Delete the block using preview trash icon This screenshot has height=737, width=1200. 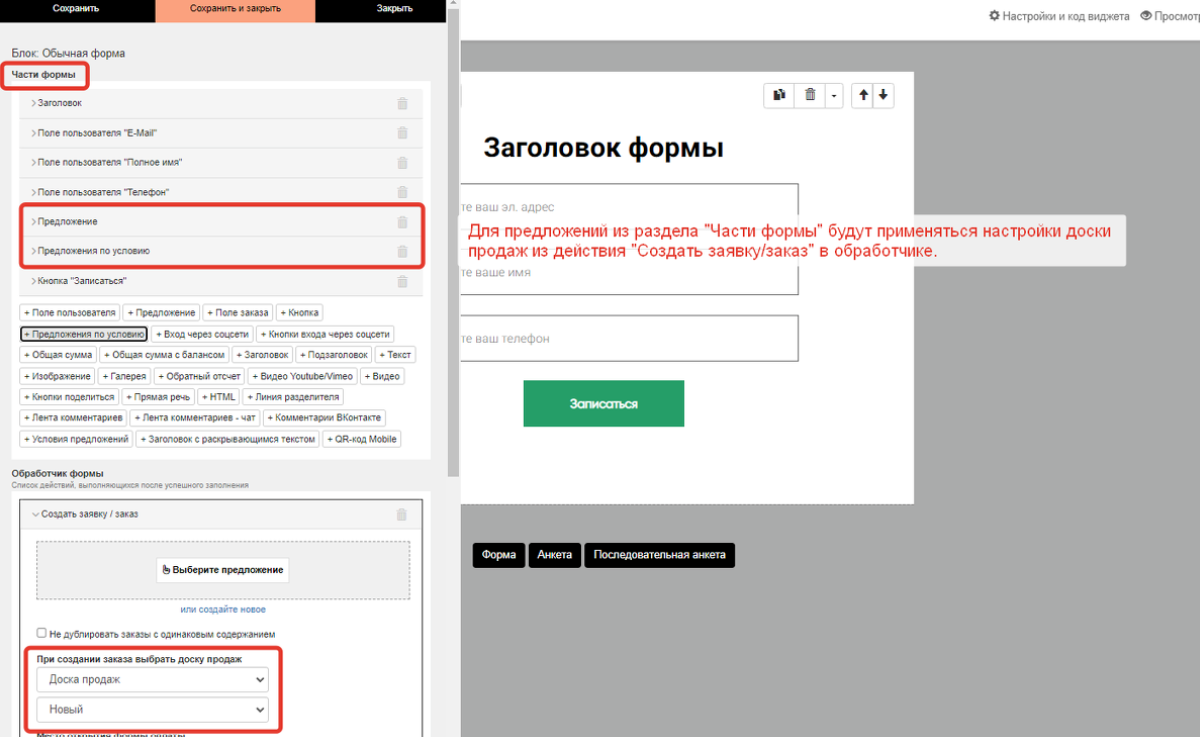[x=810, y=95]
